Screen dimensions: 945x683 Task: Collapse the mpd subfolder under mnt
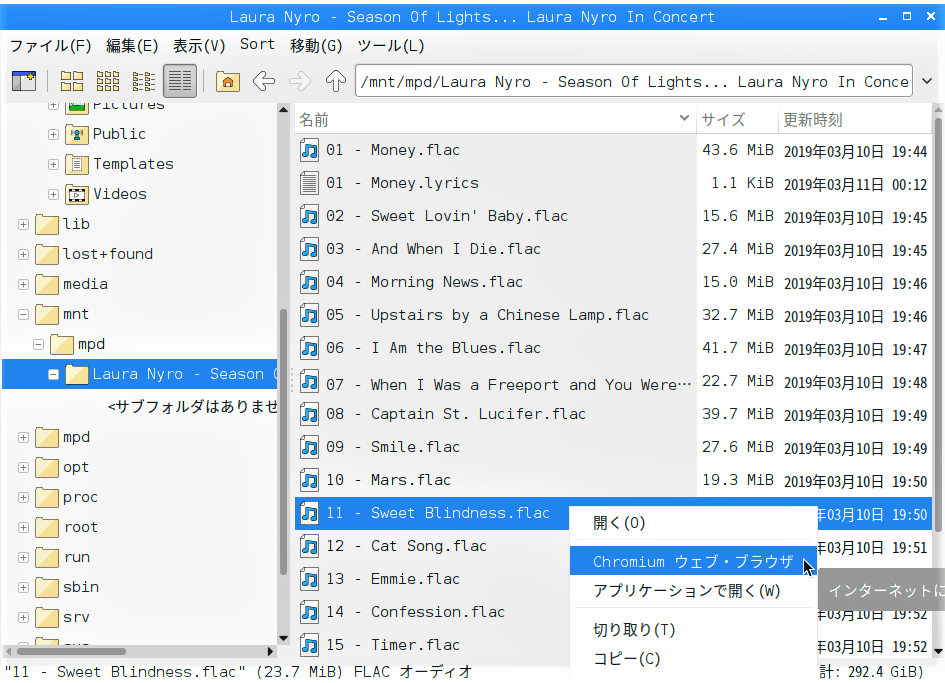click(39, 345)
